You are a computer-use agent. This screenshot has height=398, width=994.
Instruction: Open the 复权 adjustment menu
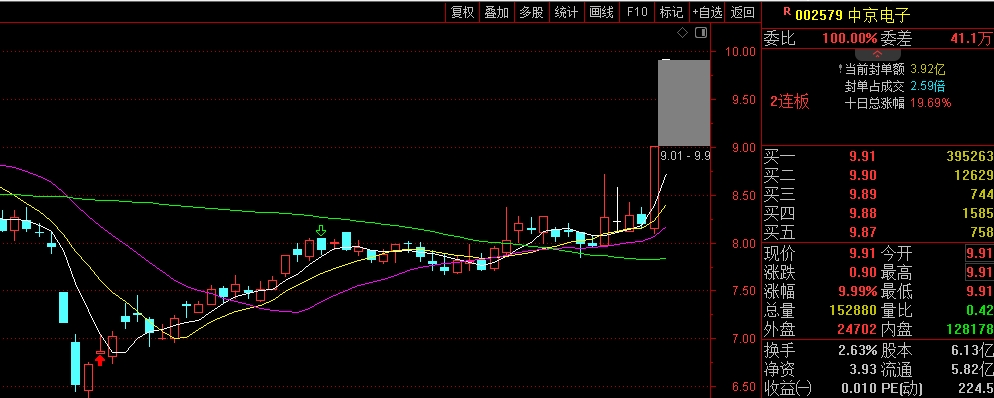pos(462,12)
